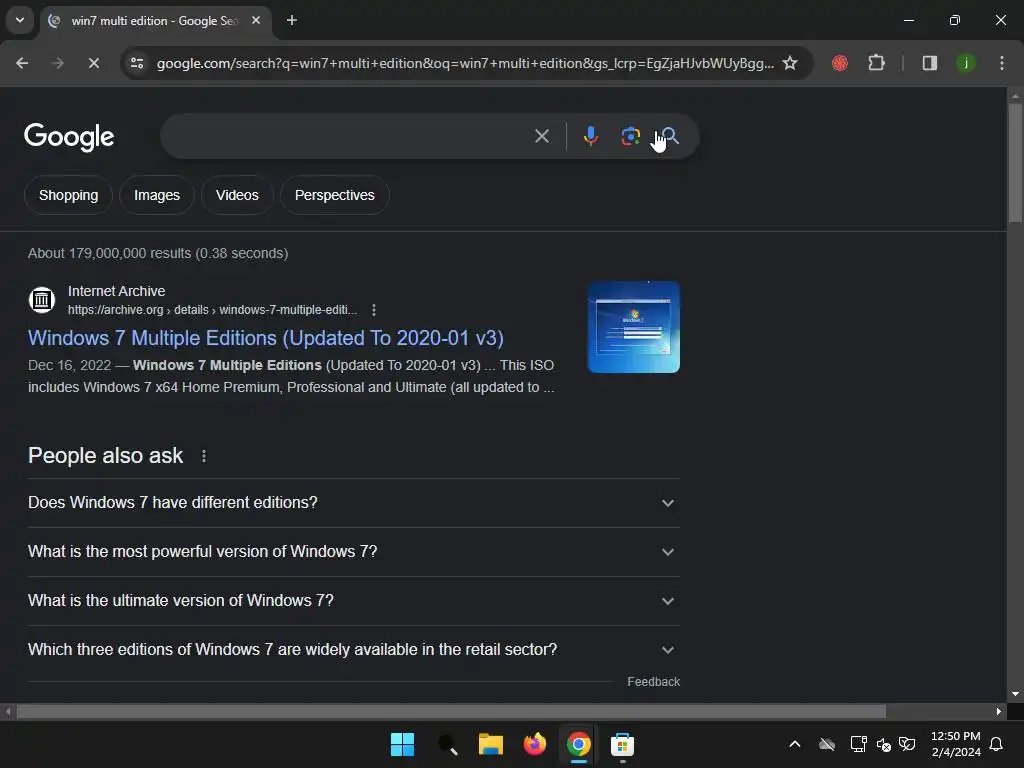Toggle the browser side panel

pyautogui.click(x=929, y=63)
